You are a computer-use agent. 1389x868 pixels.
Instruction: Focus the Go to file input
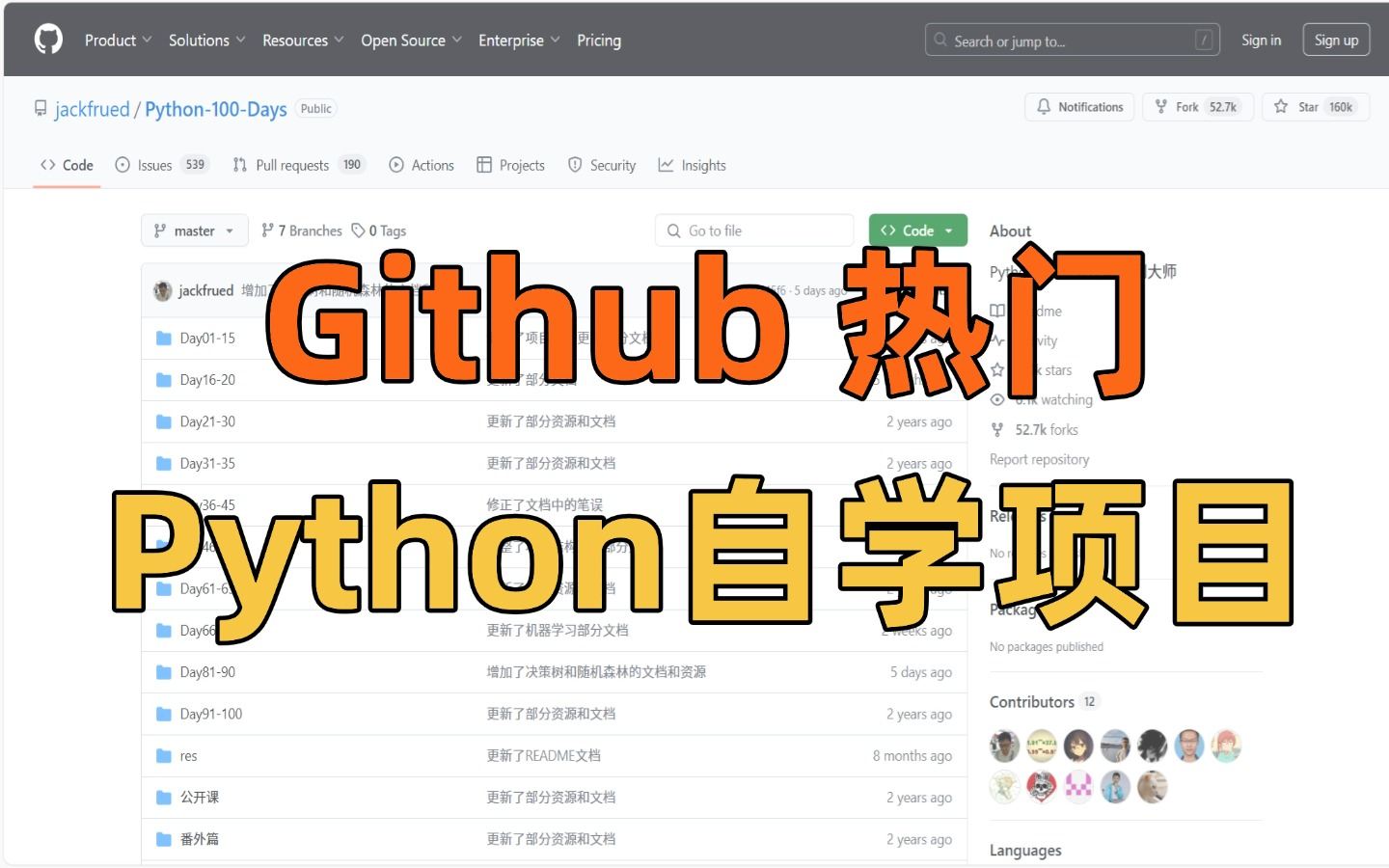[754, 231]
